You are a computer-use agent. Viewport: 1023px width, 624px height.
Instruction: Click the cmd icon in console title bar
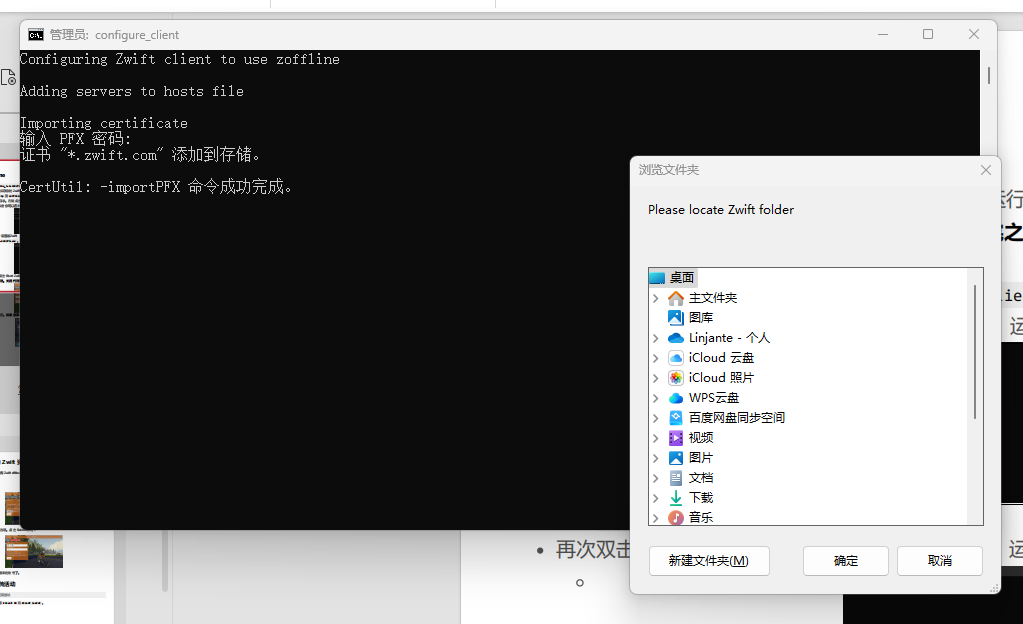point(36,35)
